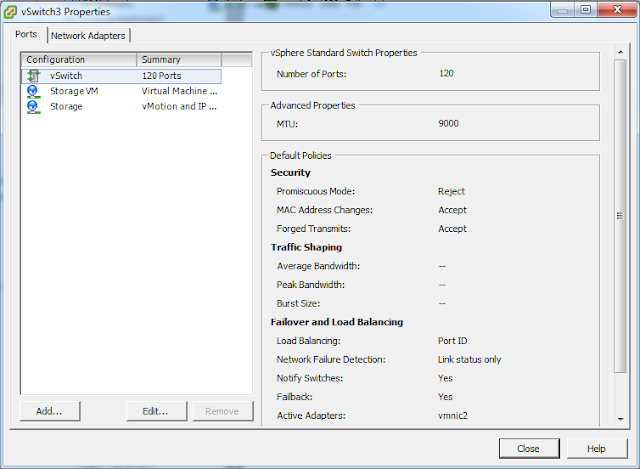Click the vSphere icon in the title bar
This screenshot has width=640, height=469.
[10, 12]
